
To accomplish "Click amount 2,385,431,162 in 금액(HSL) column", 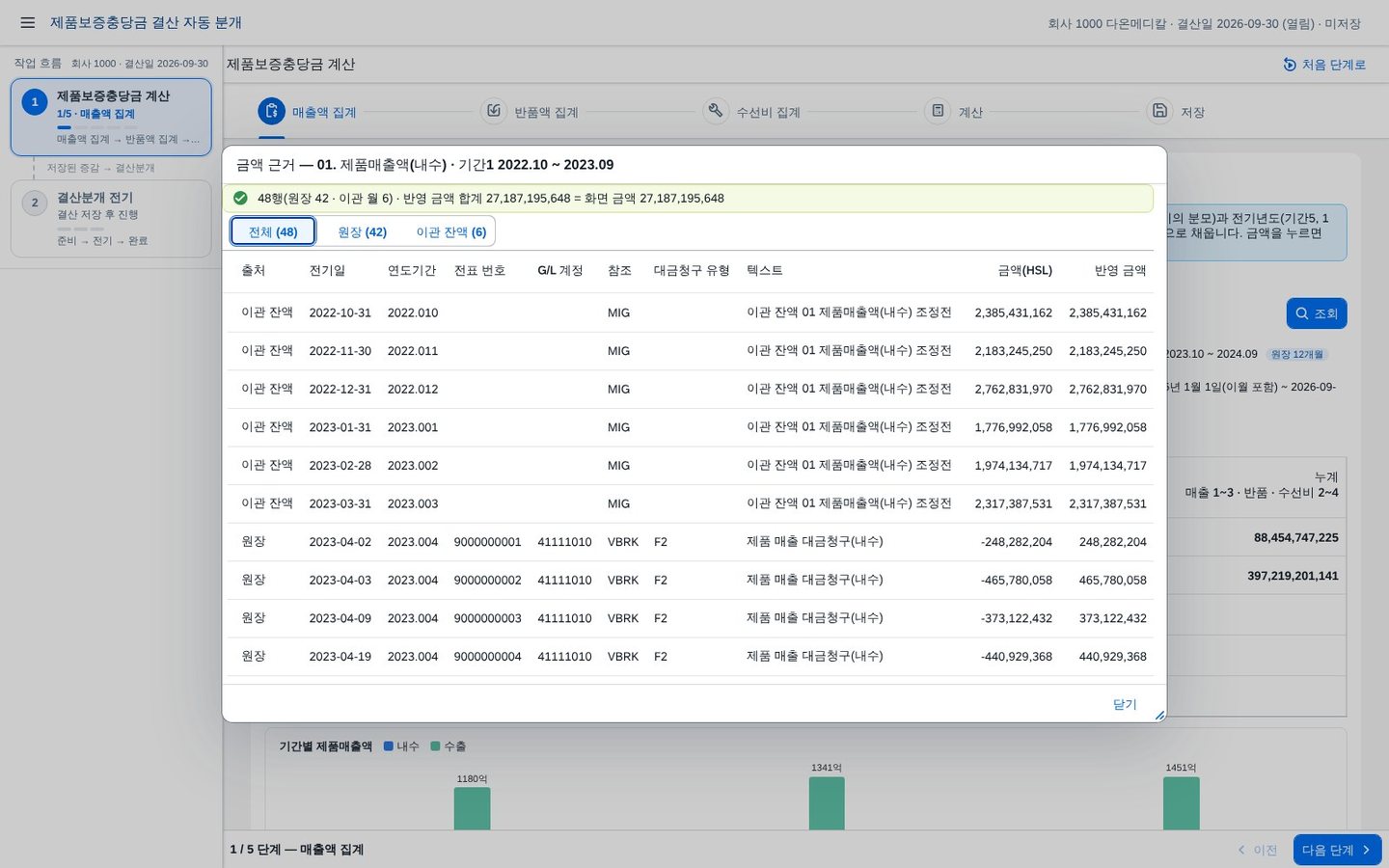I will 1014,312.
